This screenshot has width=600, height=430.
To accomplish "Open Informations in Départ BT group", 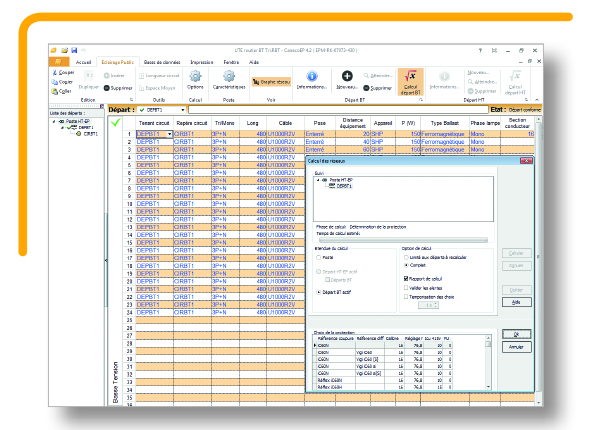I will pyautogui.click(x=312, y=76).
